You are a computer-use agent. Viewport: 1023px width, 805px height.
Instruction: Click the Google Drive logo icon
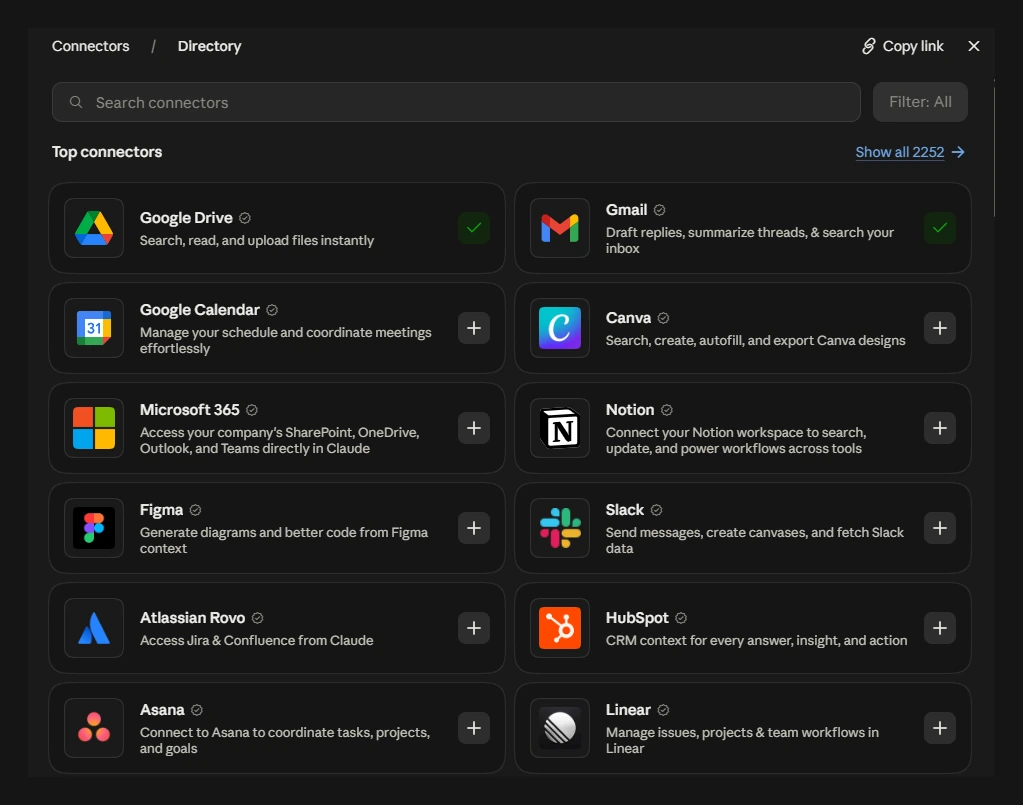[x=94, y=228]
